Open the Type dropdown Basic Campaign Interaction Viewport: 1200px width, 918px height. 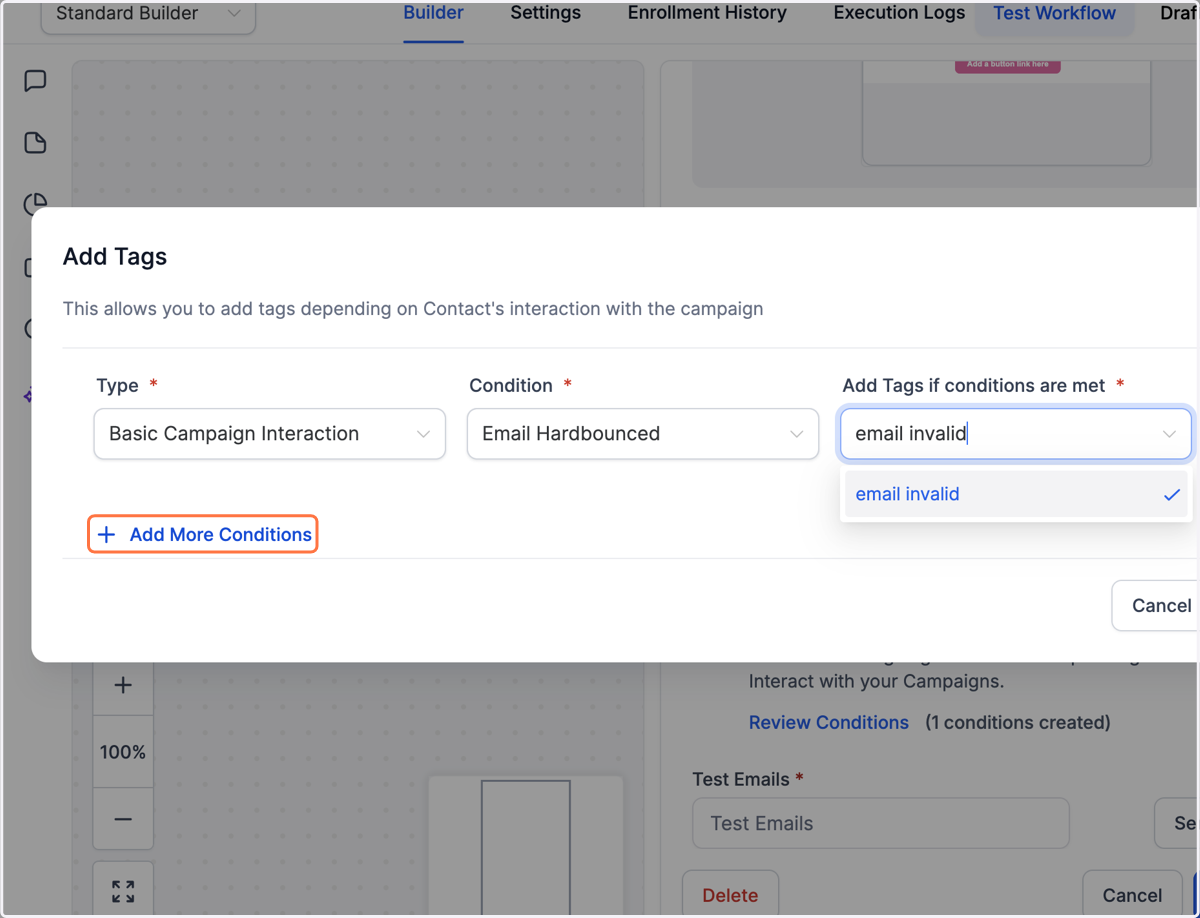click(x=270, y=434)
